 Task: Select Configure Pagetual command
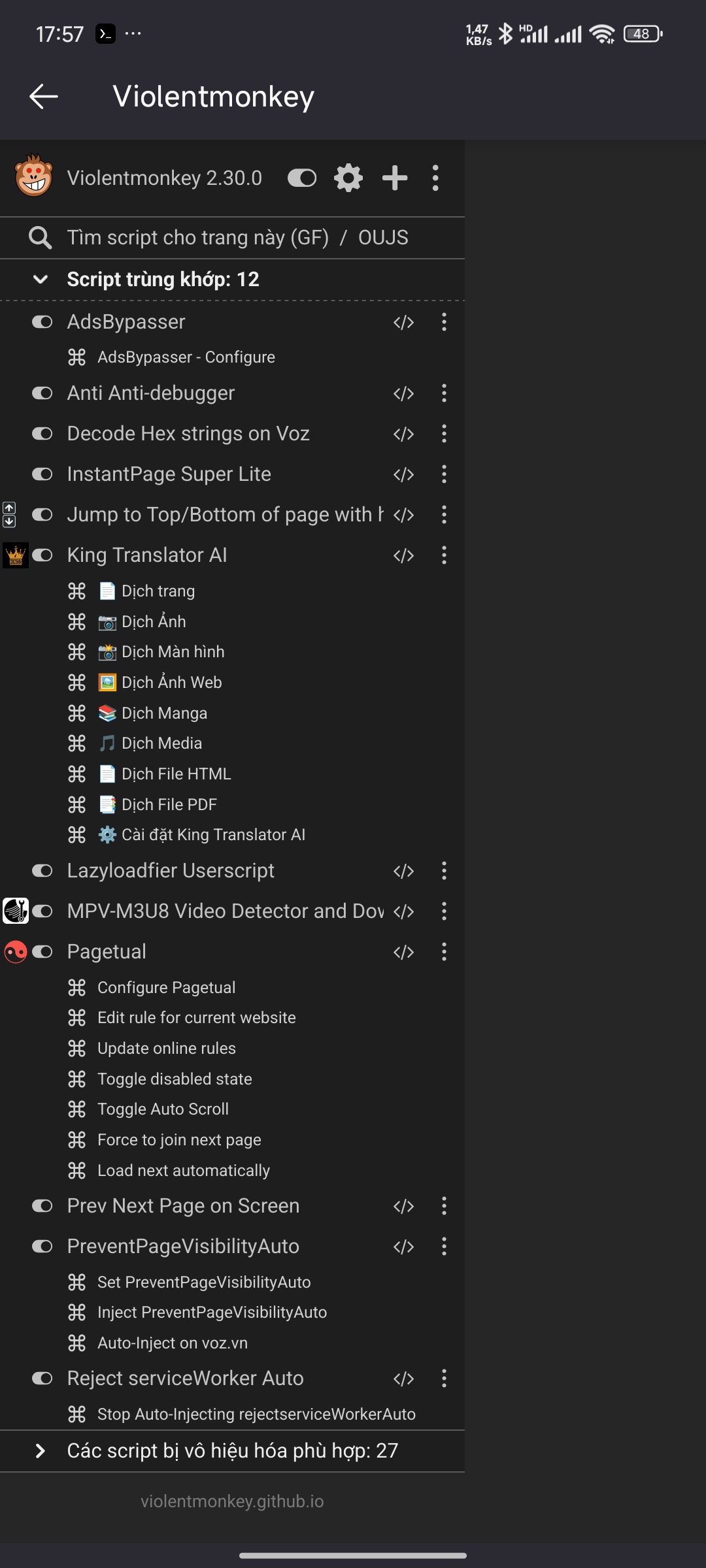(166, 987)
